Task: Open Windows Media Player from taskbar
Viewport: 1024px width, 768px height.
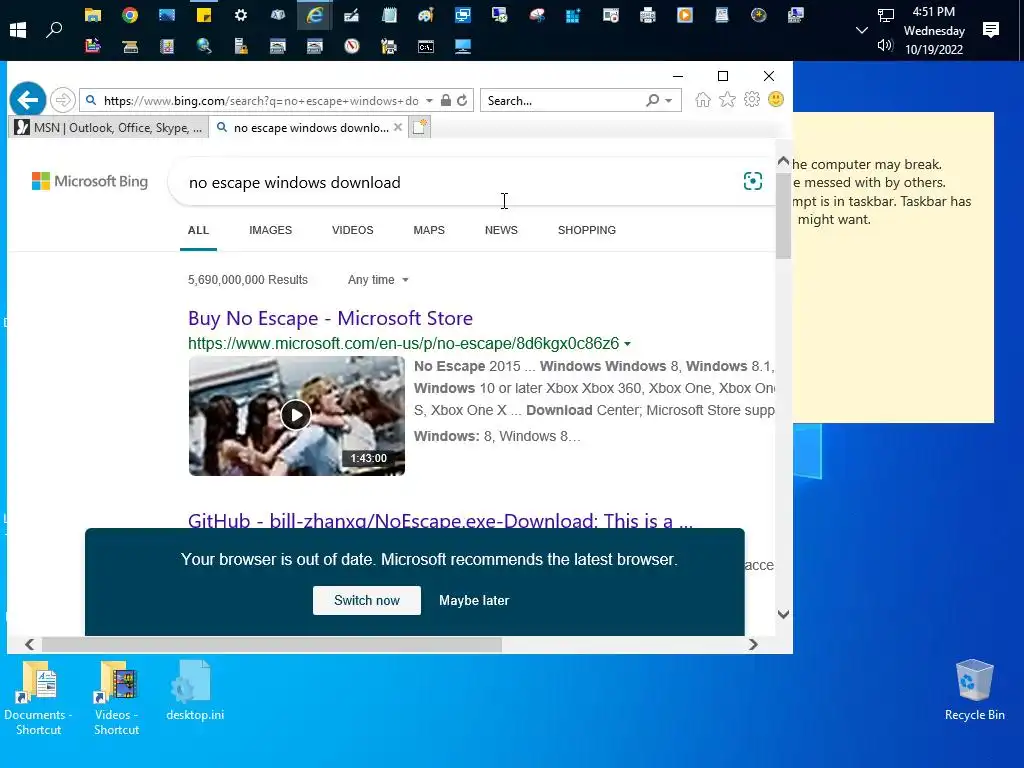Action: click(684, 15)
